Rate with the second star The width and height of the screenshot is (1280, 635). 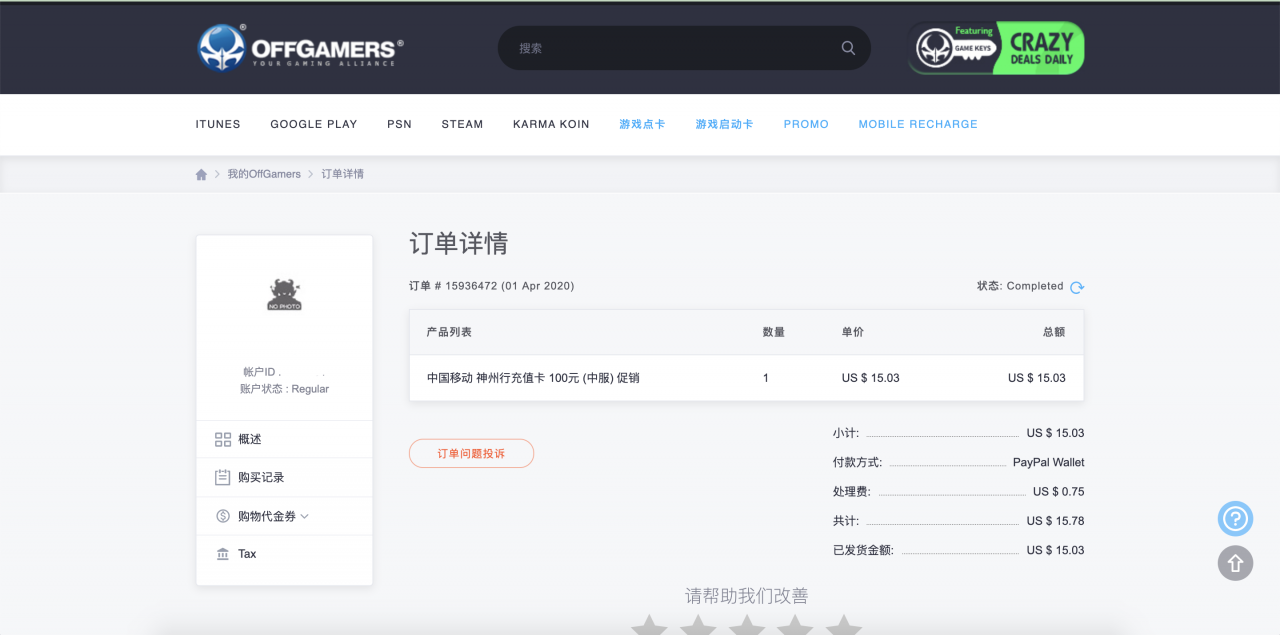[698, 625]
